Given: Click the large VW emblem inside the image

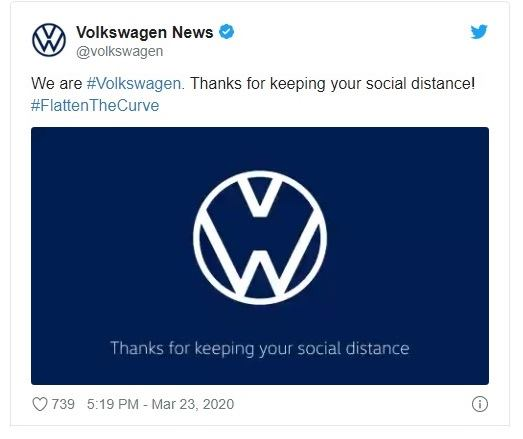Looking at the screenshot, I should point(260,238).
